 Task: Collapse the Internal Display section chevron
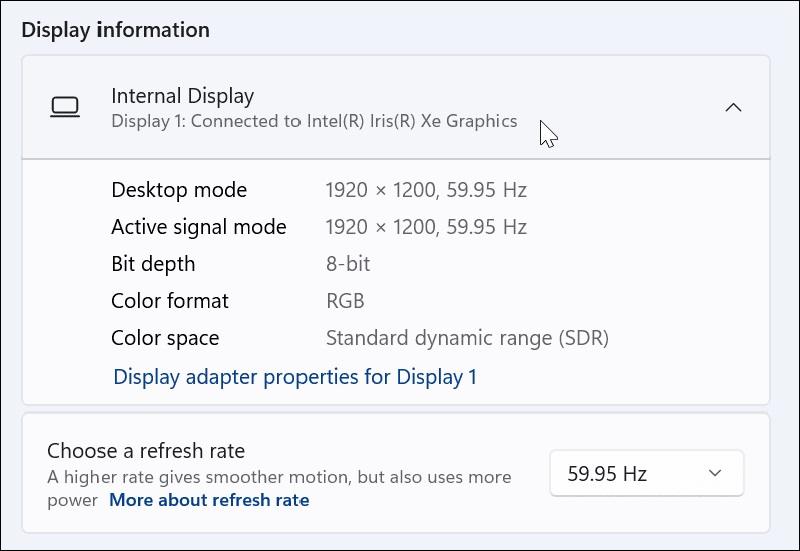click(733, 107)
